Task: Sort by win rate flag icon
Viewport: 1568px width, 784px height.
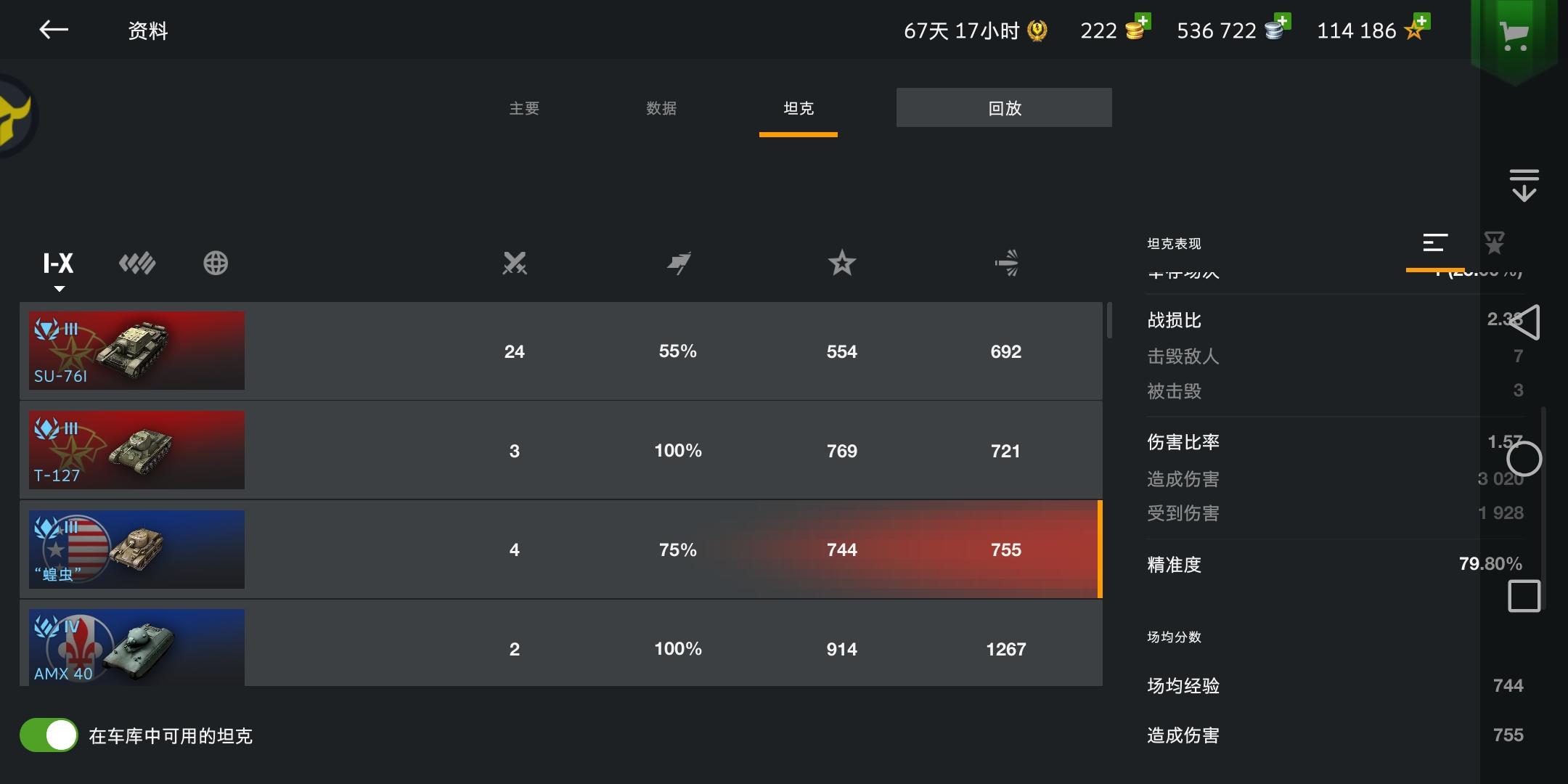Action: pos(679,263)
